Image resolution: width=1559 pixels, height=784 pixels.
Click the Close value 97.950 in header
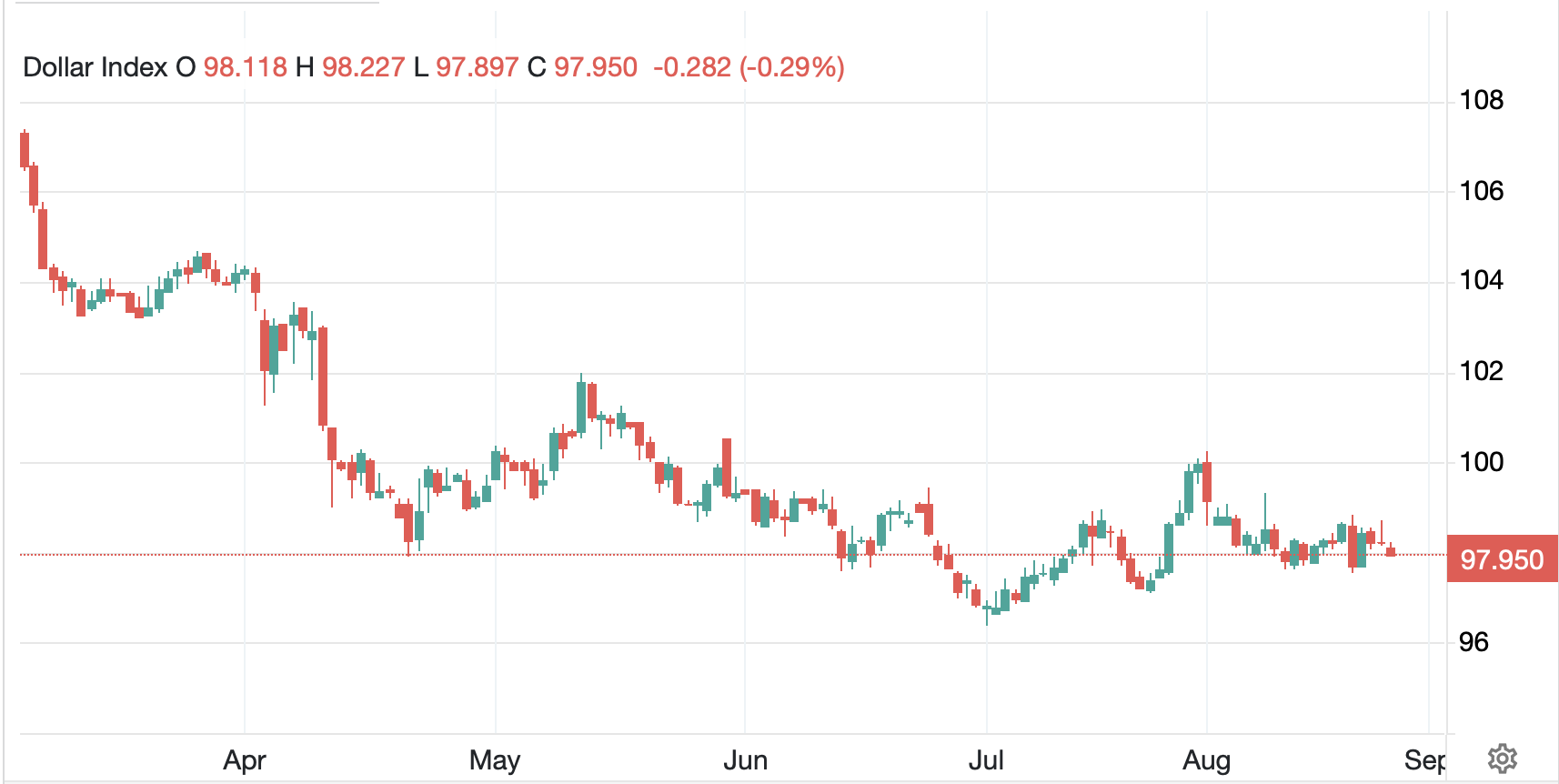tap(596, 67)
